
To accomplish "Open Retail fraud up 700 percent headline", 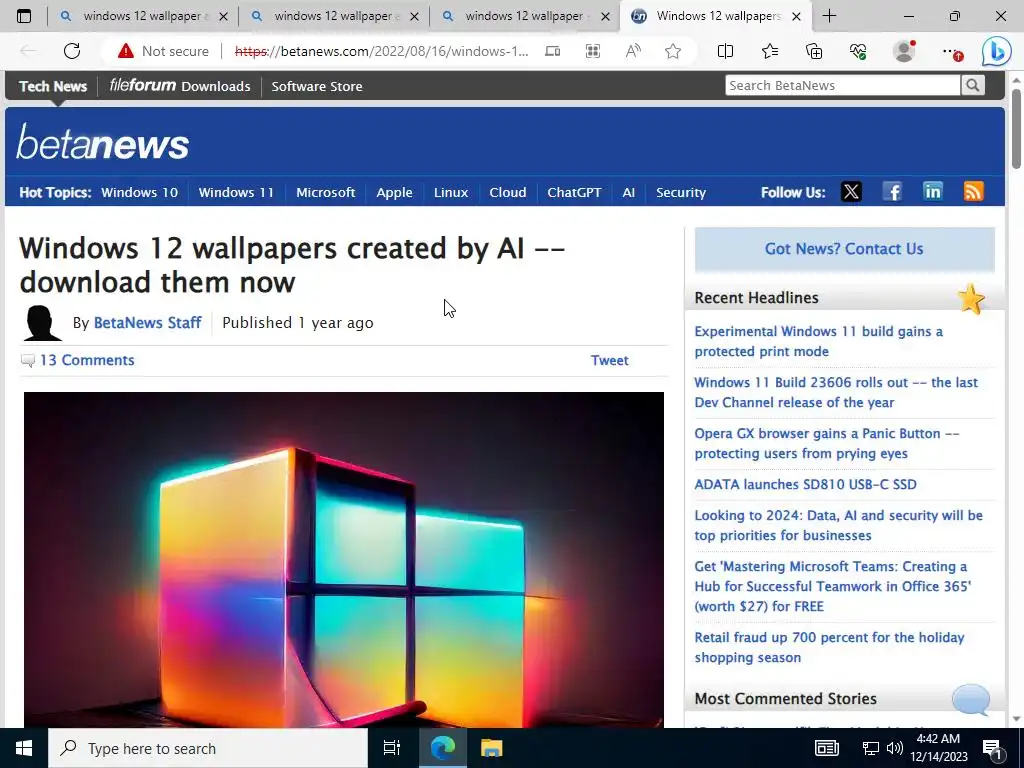I will click(829, 647).
